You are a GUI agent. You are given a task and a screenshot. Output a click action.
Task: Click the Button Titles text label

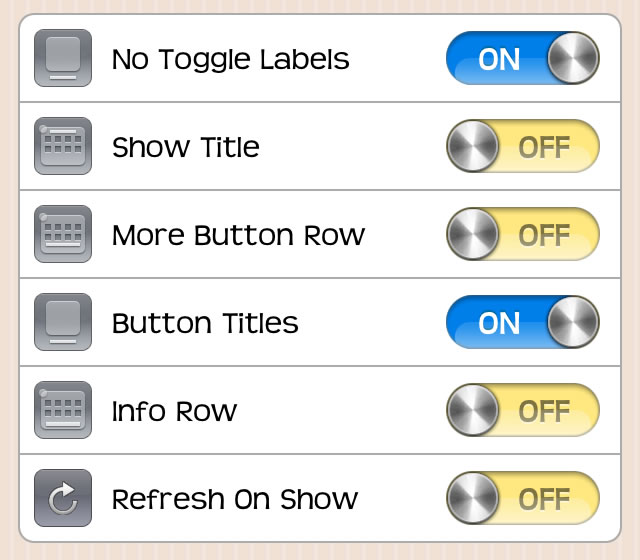tap(205, 323)
